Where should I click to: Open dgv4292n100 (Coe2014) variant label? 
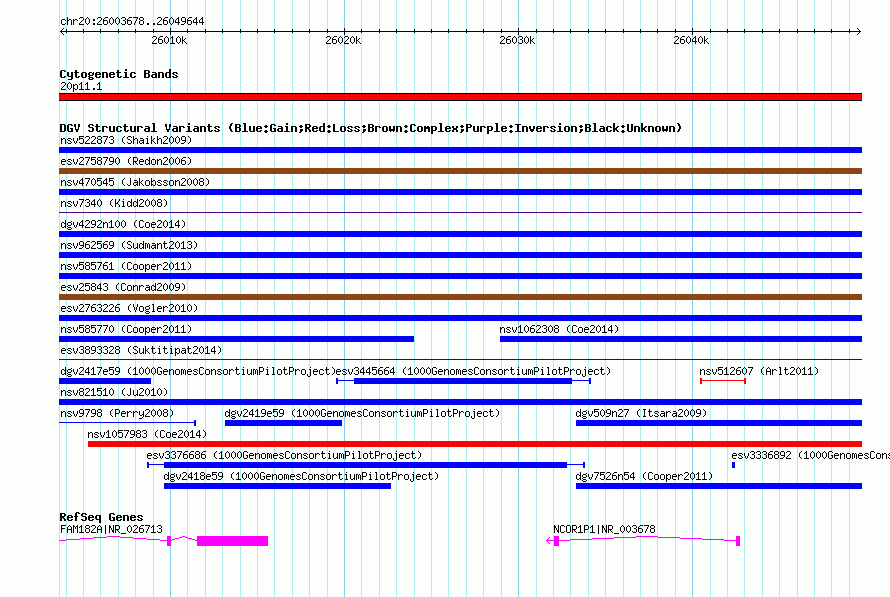coord(123,224)
